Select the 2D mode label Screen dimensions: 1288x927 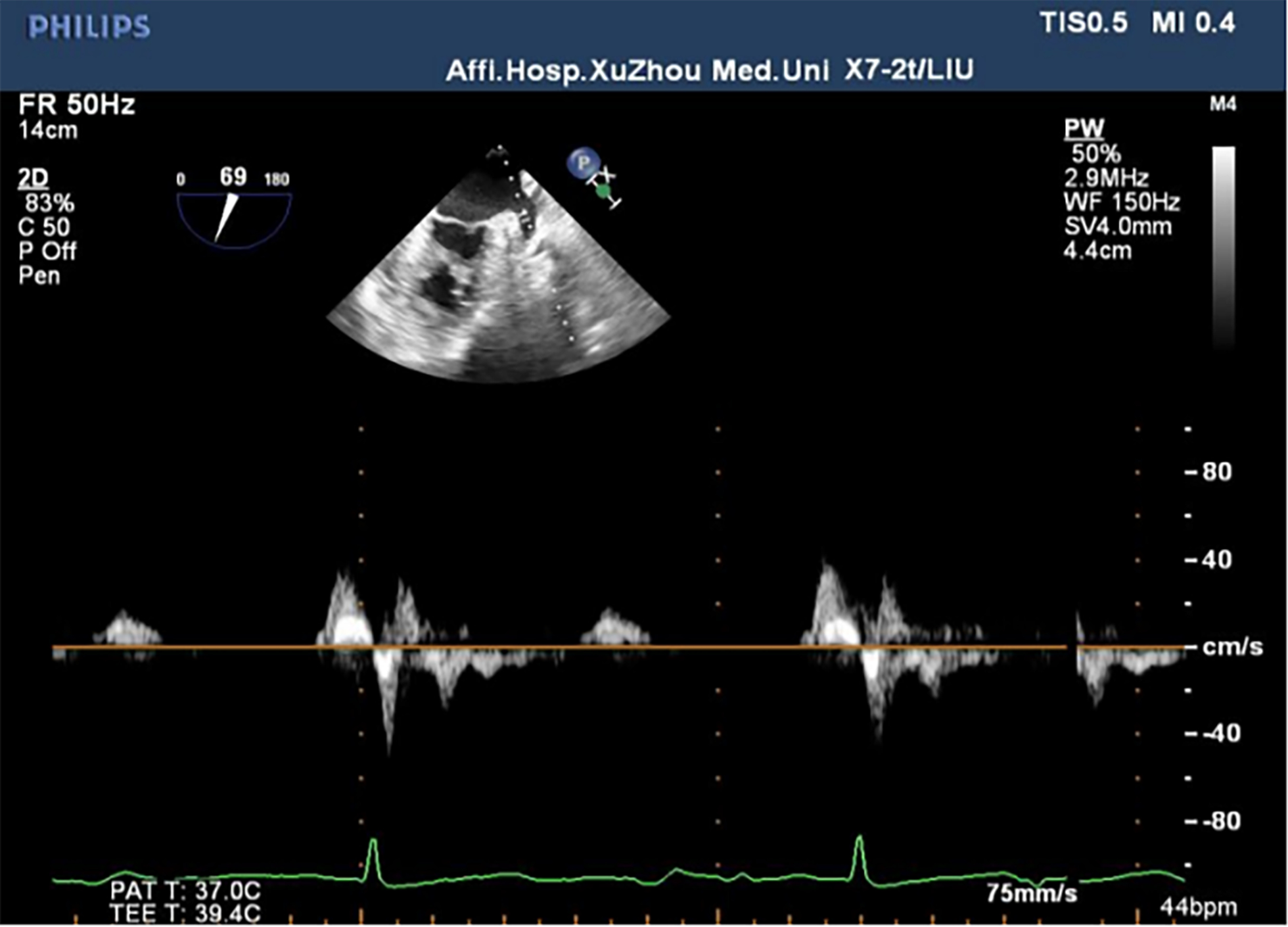34,178
